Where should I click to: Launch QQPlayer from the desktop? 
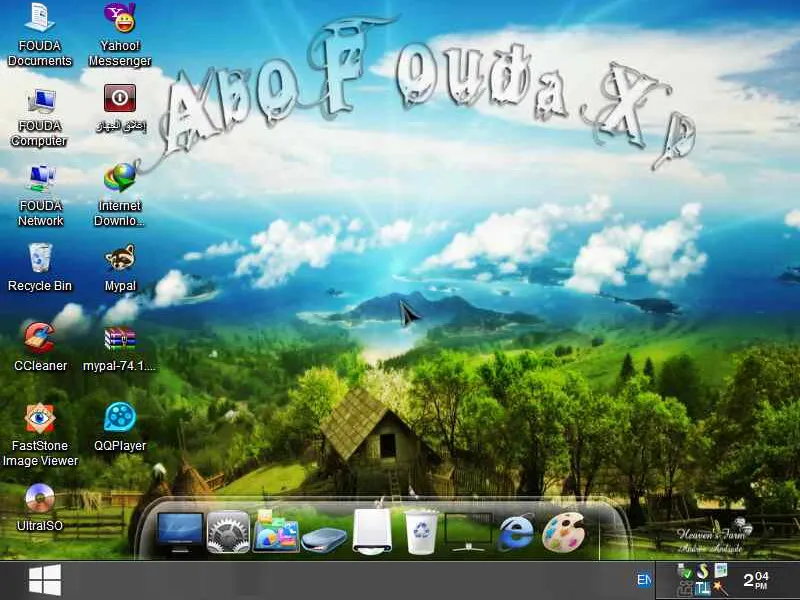click(x=120, y=428)
